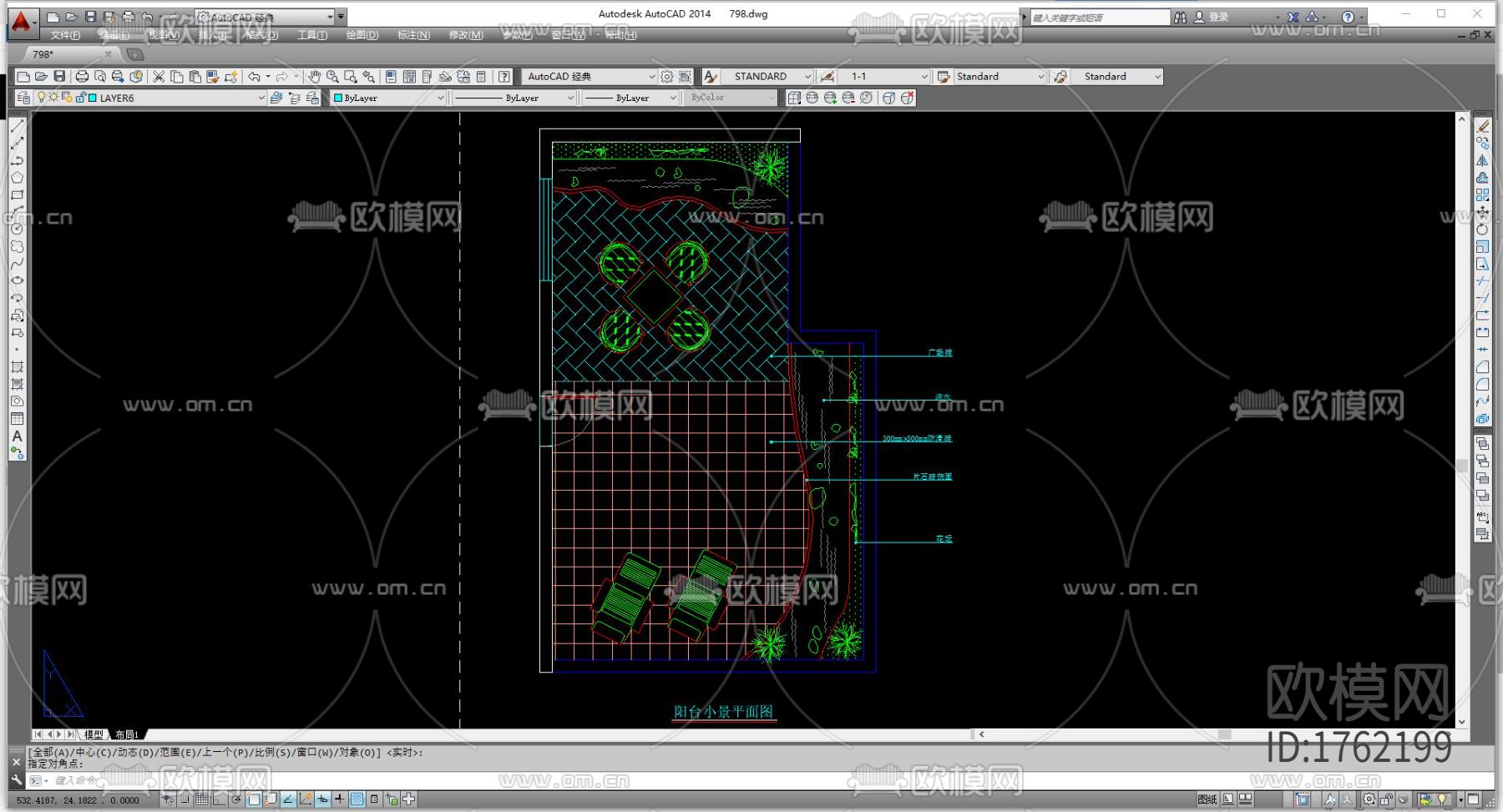Click the 模型 model tab
This screenshot has width=1503, height=812.
tap(94, 735)
